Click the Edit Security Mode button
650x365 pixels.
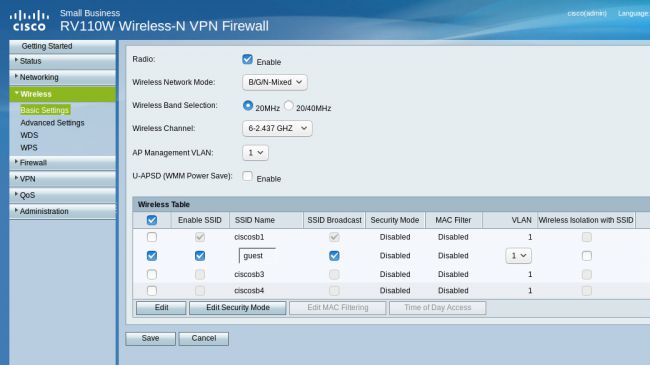pyautogui.click(x=238, y=308)
